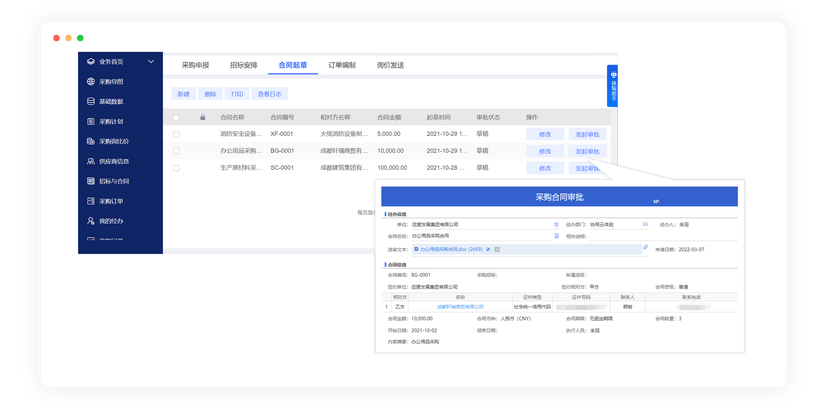Open the 乙方 company name link
The height and width of the screenshot is (413, 828).
(x=460, y=306)
